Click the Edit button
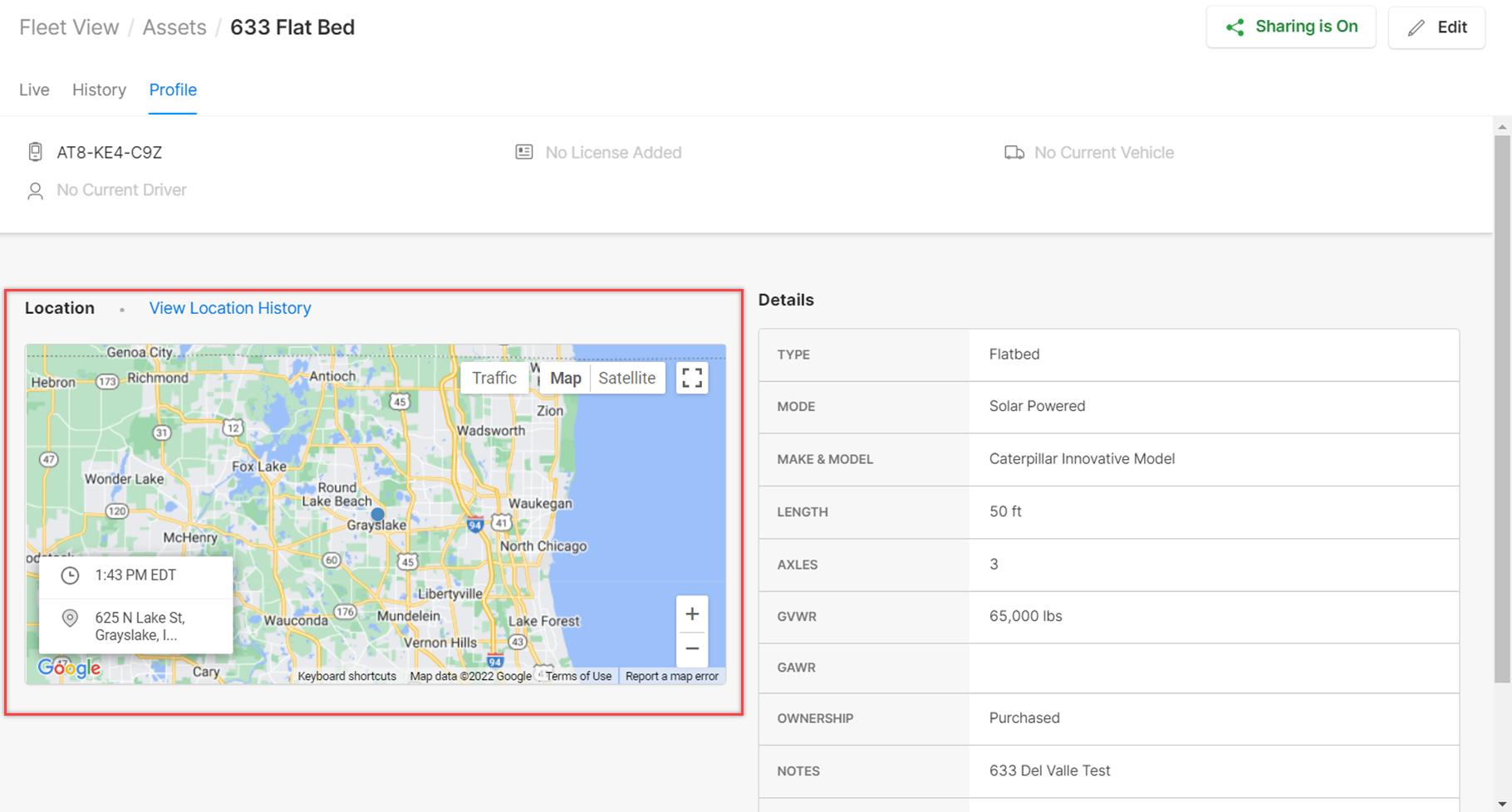The width and height of the screenshot is (1512, 812). tap(1436, 27)
